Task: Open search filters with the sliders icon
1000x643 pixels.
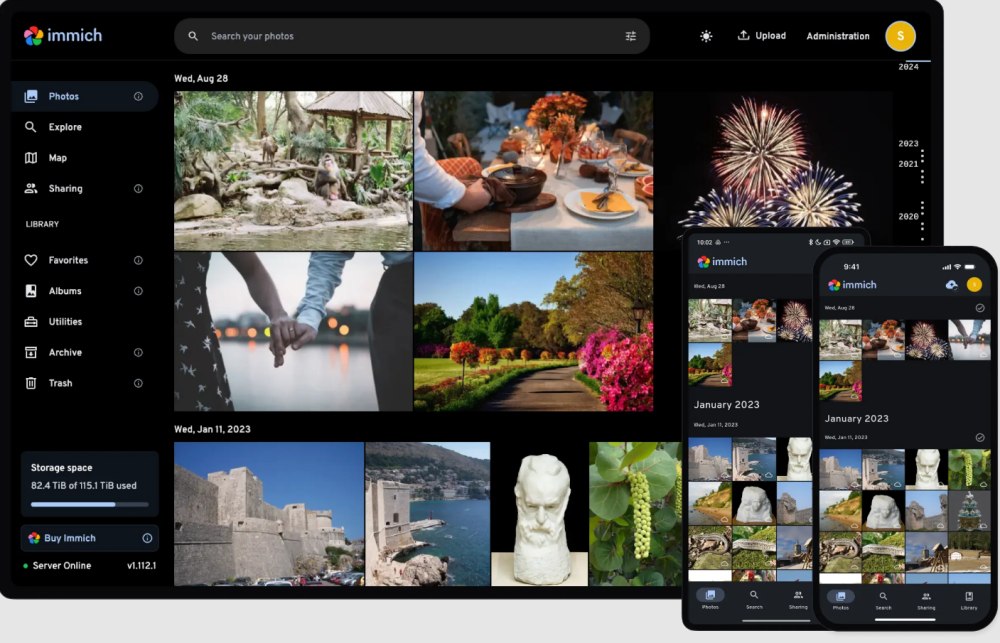Action: pyautogui.click(x=630, y=35)
